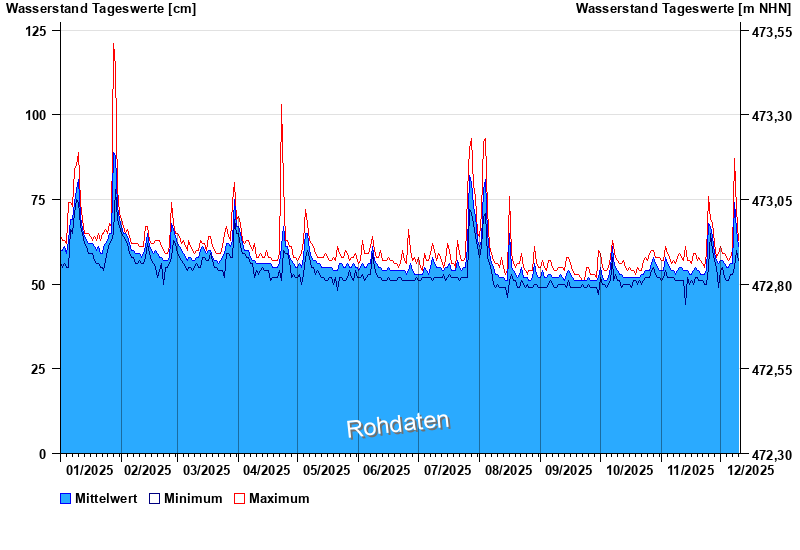Screen dimensions: 800x550
Task: Click the blue Mittelwert legend swatch
Action: pyautogui.click(x=66, y=498)
